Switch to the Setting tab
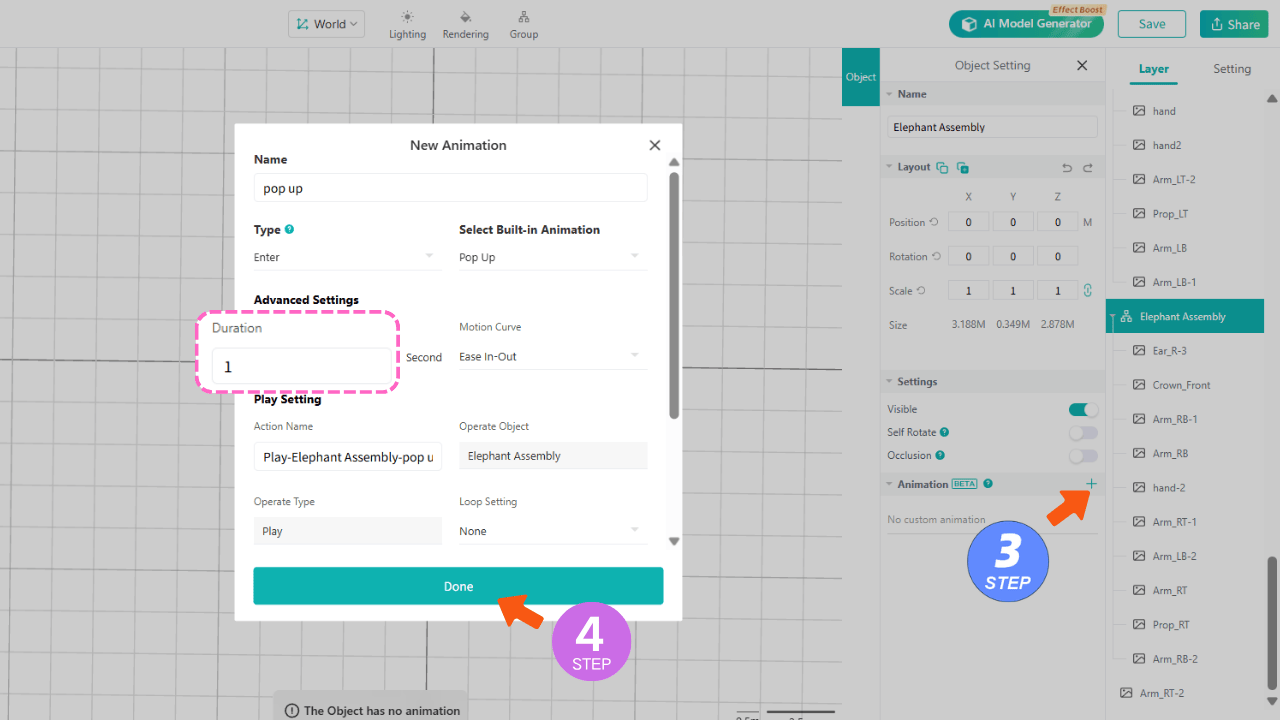 (1231, 69)
